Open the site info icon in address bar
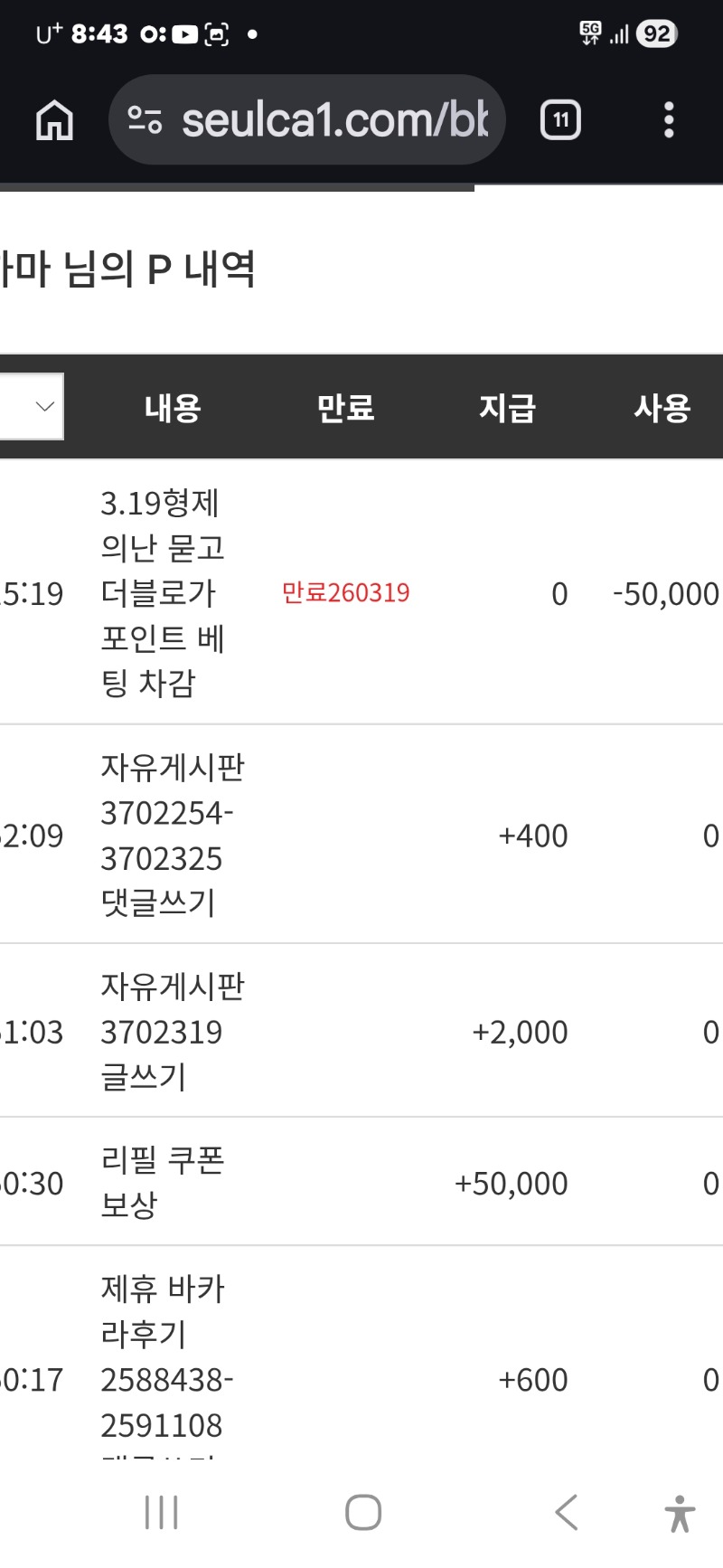This screenshot has width=723, height=1568. tap(145, 120)
